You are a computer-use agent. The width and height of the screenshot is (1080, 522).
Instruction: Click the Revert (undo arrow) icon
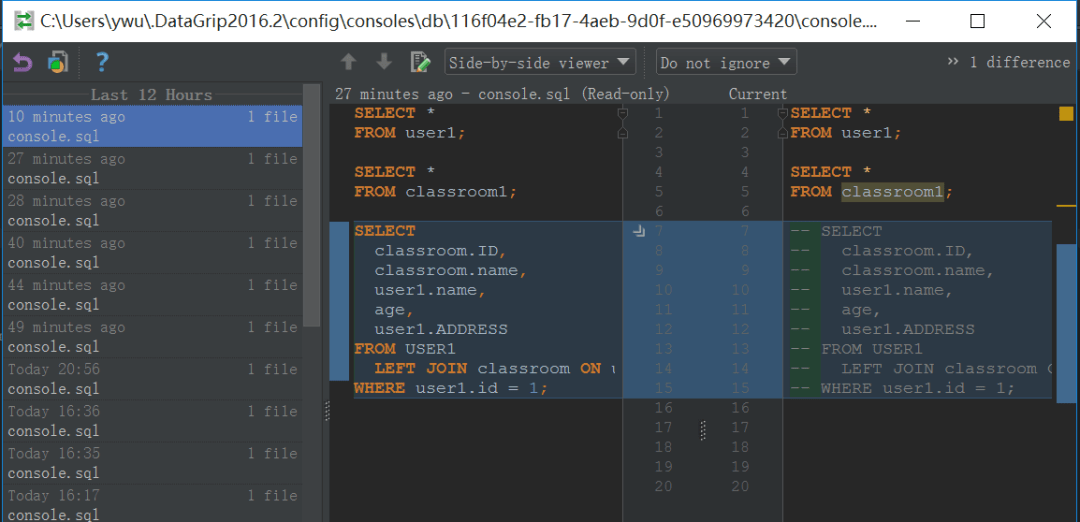[x=22, y=63]
